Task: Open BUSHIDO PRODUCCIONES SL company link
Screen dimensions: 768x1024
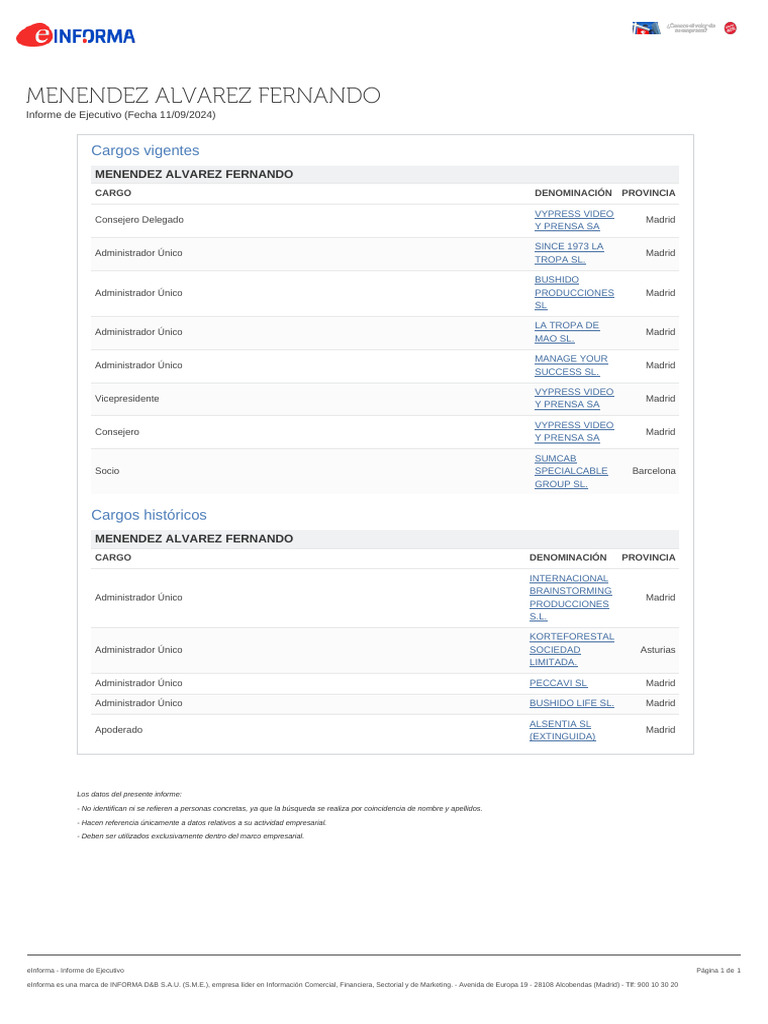Action: tap(574, 293)
